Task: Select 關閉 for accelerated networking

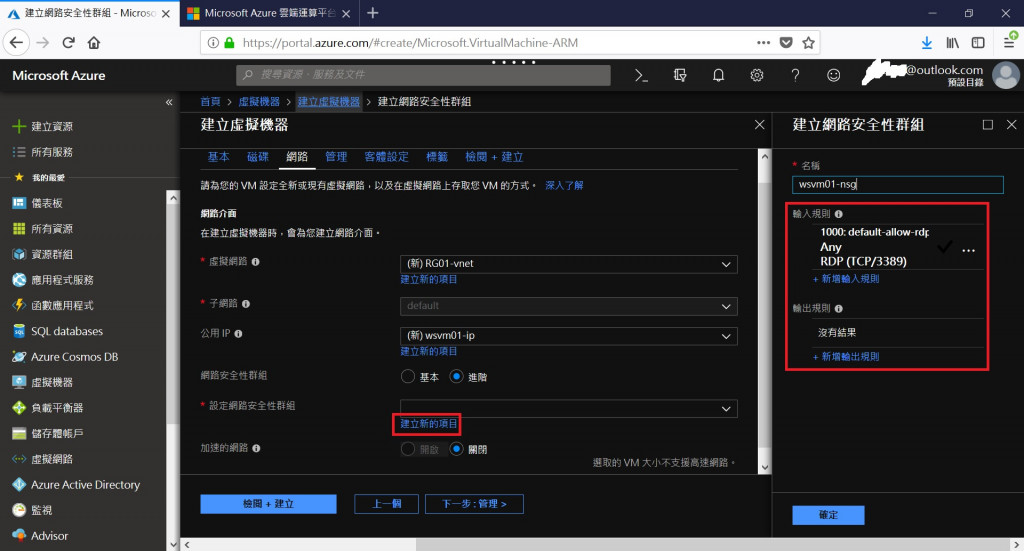Action: (456, 449)
